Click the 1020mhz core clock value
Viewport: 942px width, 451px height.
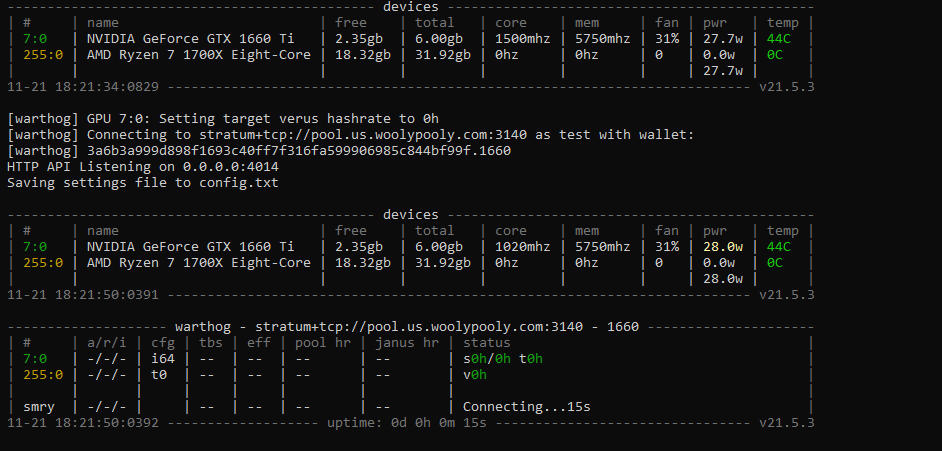tap(520, 247)
